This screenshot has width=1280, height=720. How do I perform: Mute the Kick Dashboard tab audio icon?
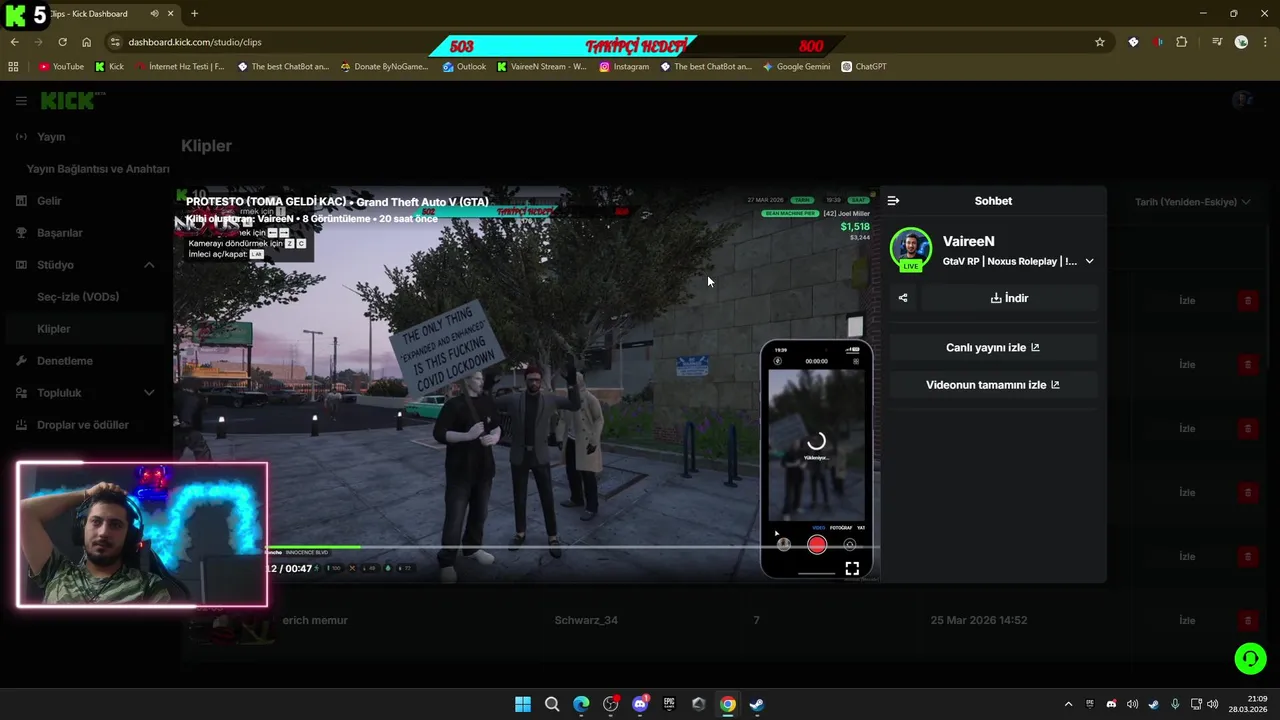pos(154,14)
